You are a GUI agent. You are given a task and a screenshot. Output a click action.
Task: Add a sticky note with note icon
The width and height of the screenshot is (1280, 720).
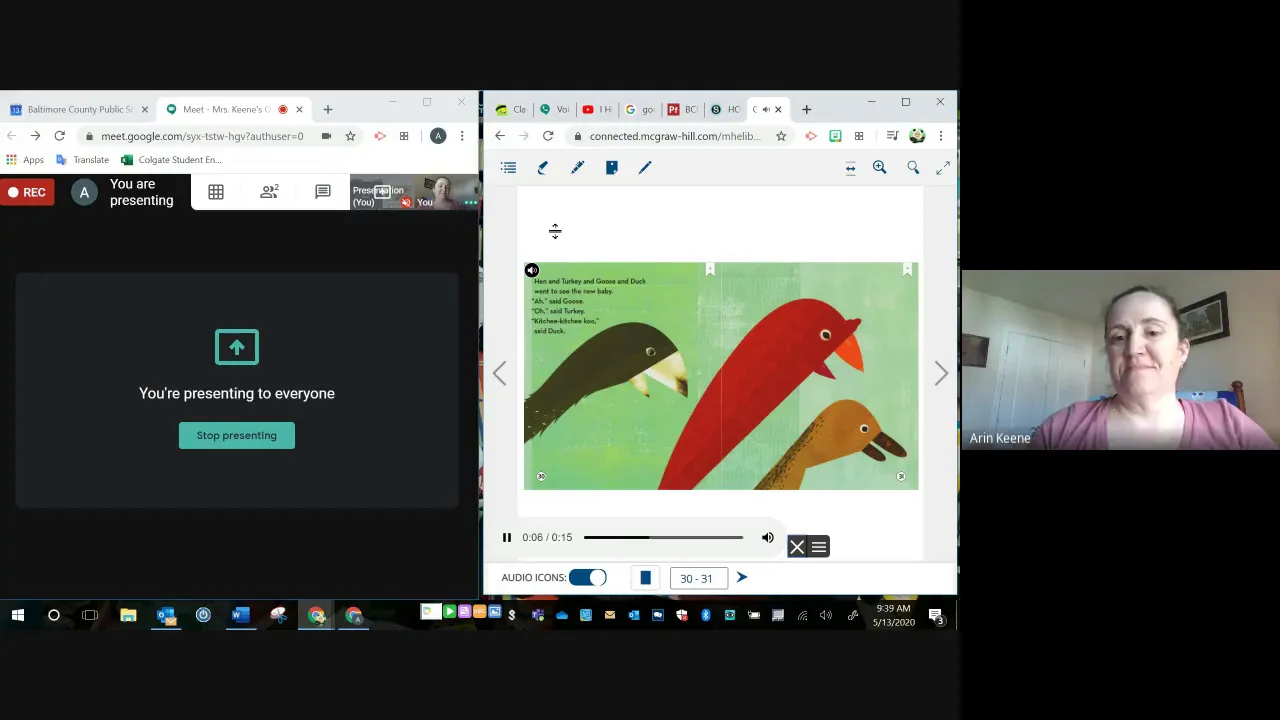(x=611, y=168)
